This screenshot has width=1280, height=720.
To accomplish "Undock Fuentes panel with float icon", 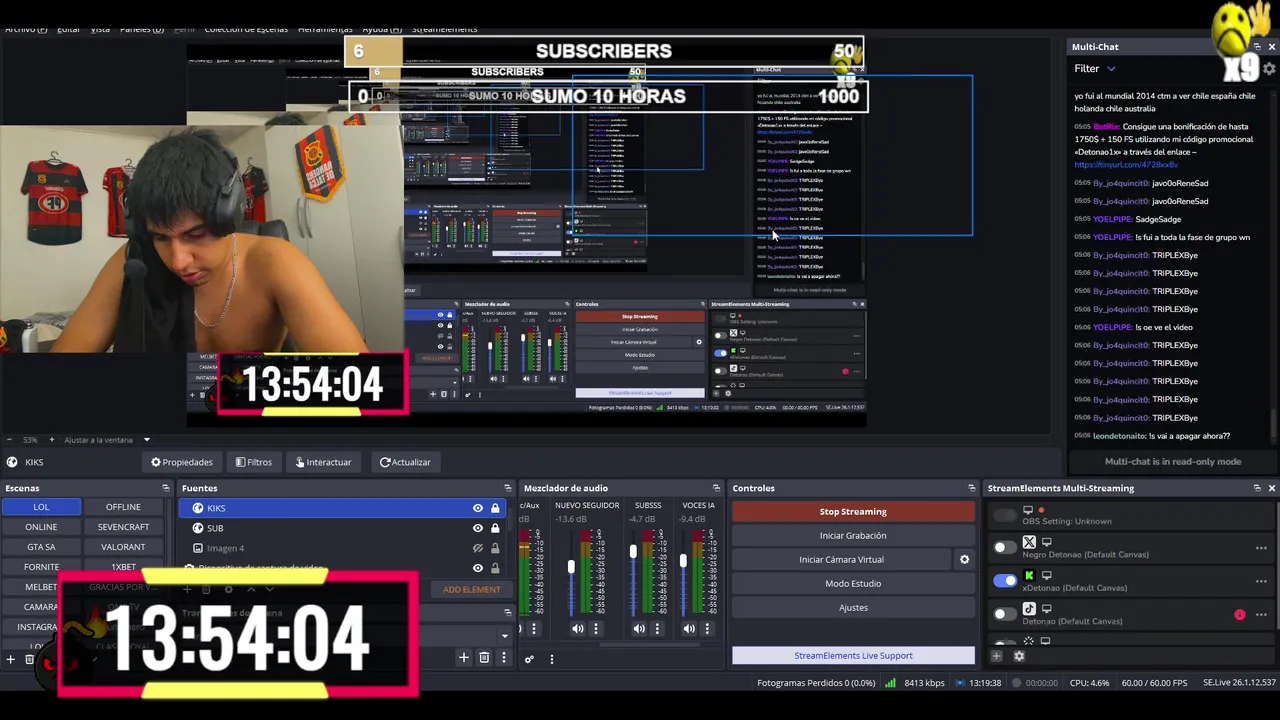I will tap(508, 488).
